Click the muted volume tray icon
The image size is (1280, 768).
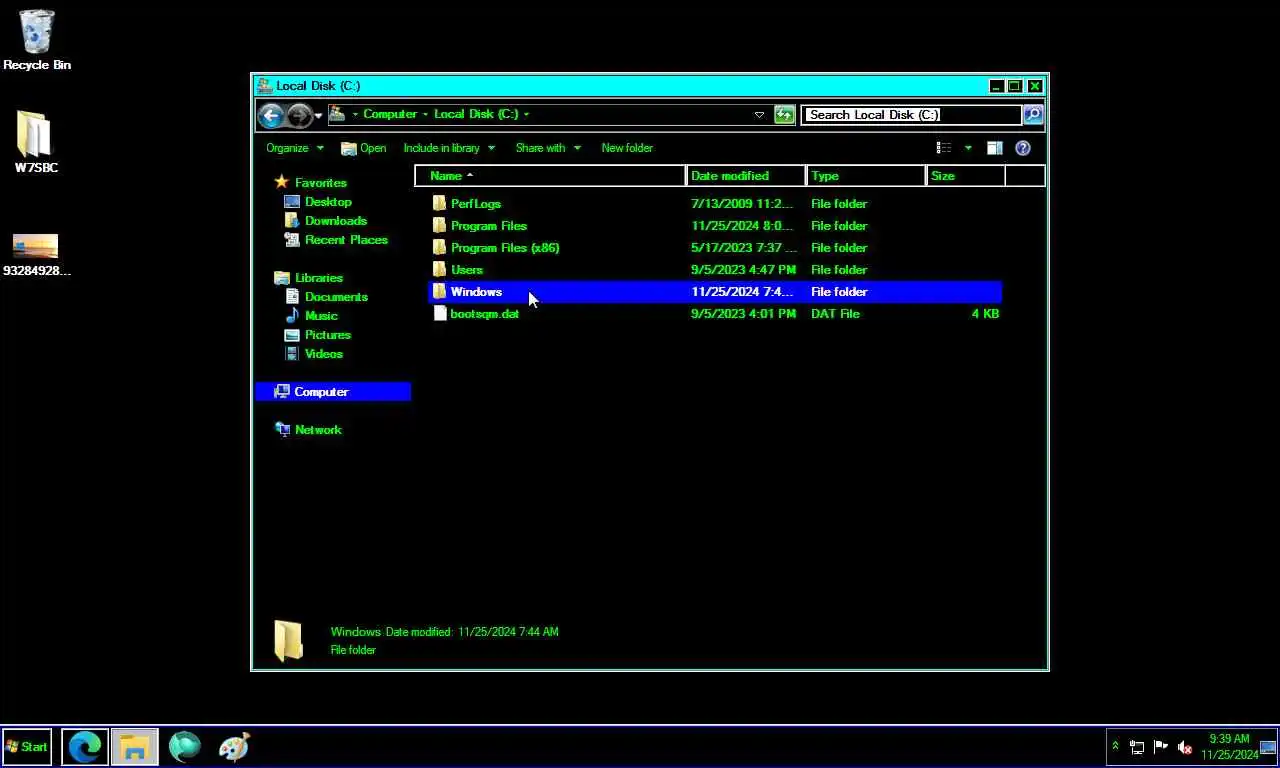tap(1185, 747)
